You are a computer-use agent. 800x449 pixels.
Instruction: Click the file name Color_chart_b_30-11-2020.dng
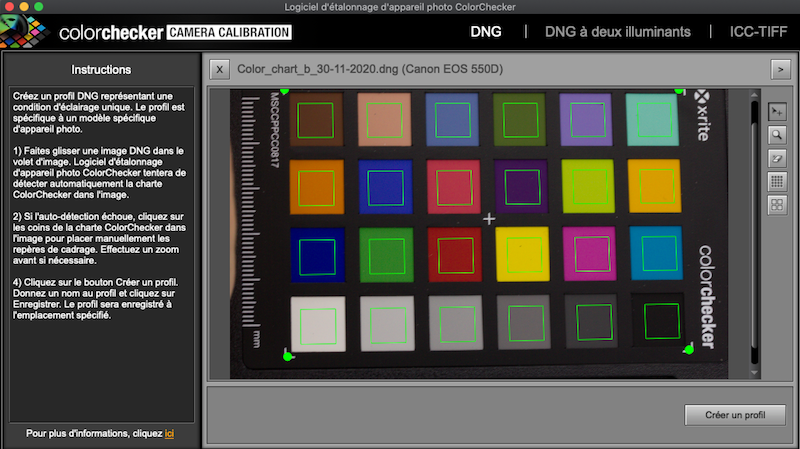click(318, 69)
